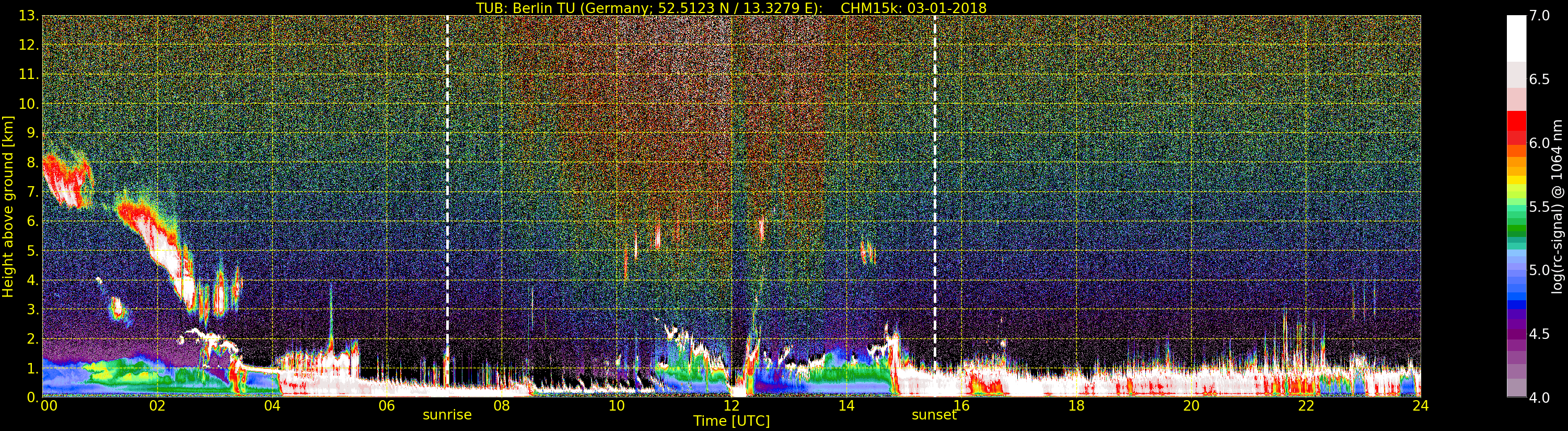This screenshot has width=1568, height=431.
Task: Click the height axis tick label '2.'
Action: [x=33, y=339]
